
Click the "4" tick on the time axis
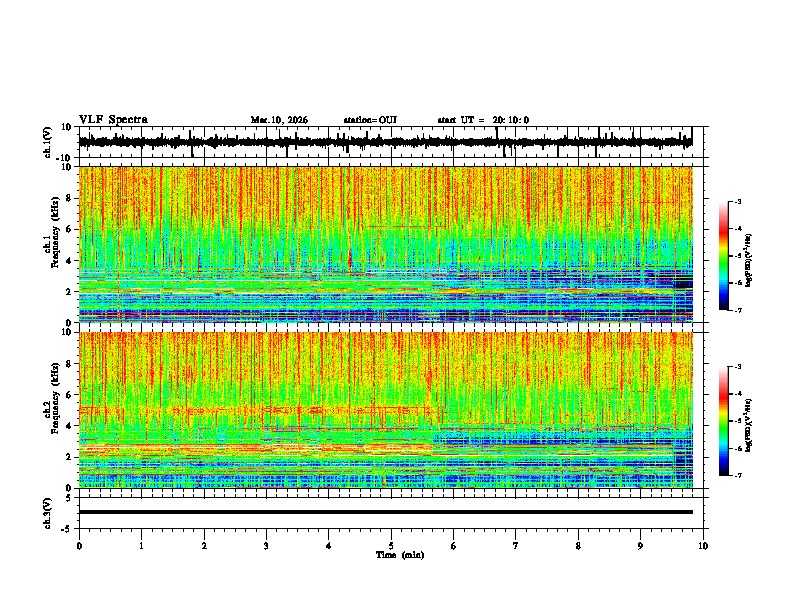[x=329, y=546]
